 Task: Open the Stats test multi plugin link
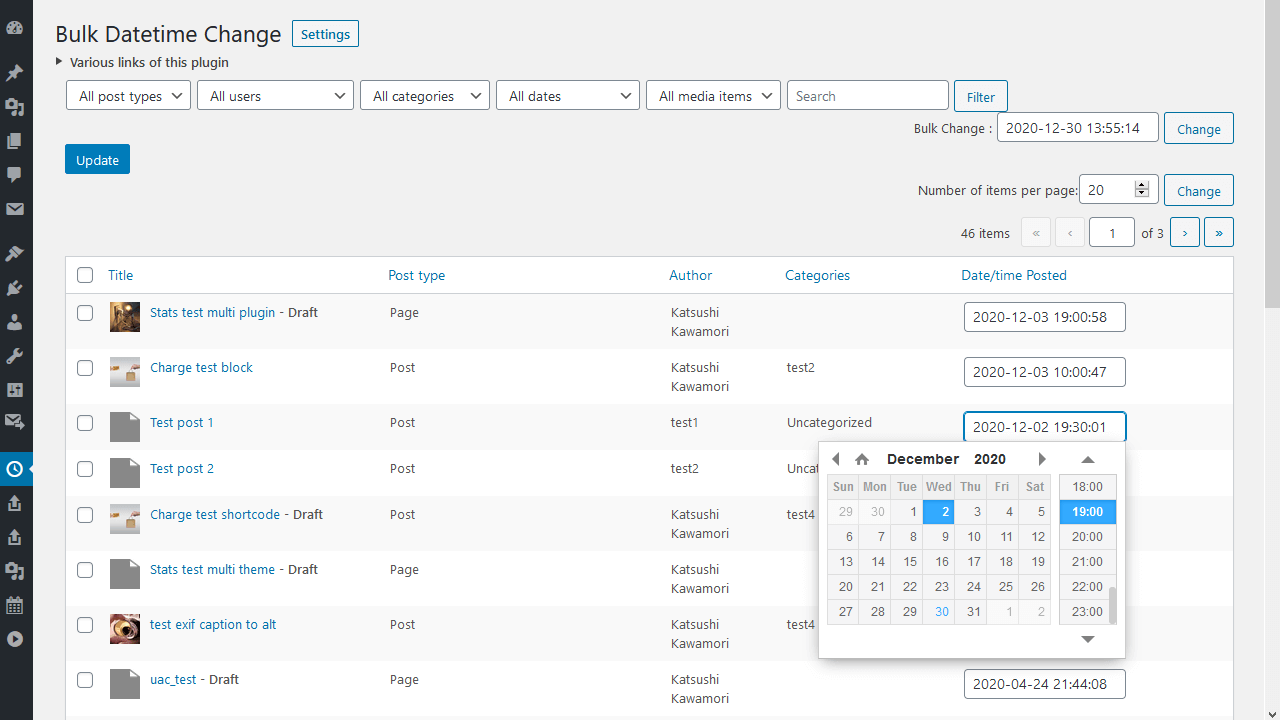[x=212, y=313]
